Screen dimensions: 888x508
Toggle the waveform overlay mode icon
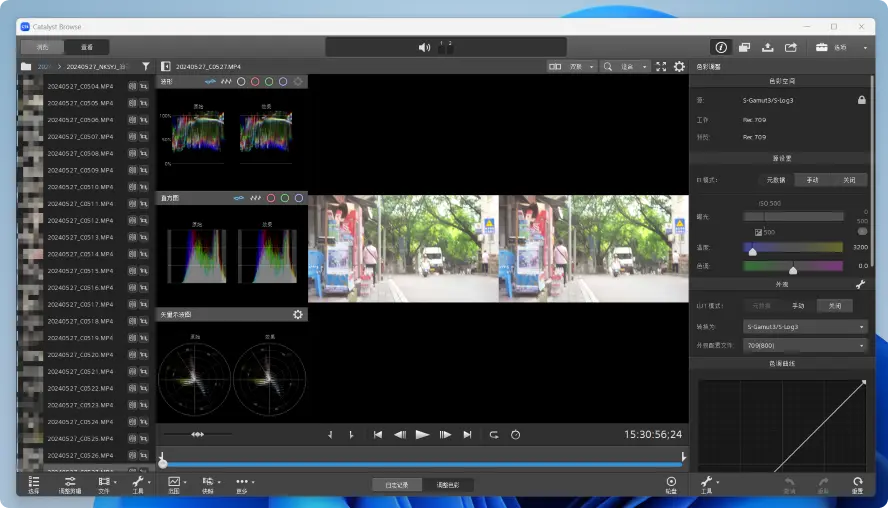(210, 82)
